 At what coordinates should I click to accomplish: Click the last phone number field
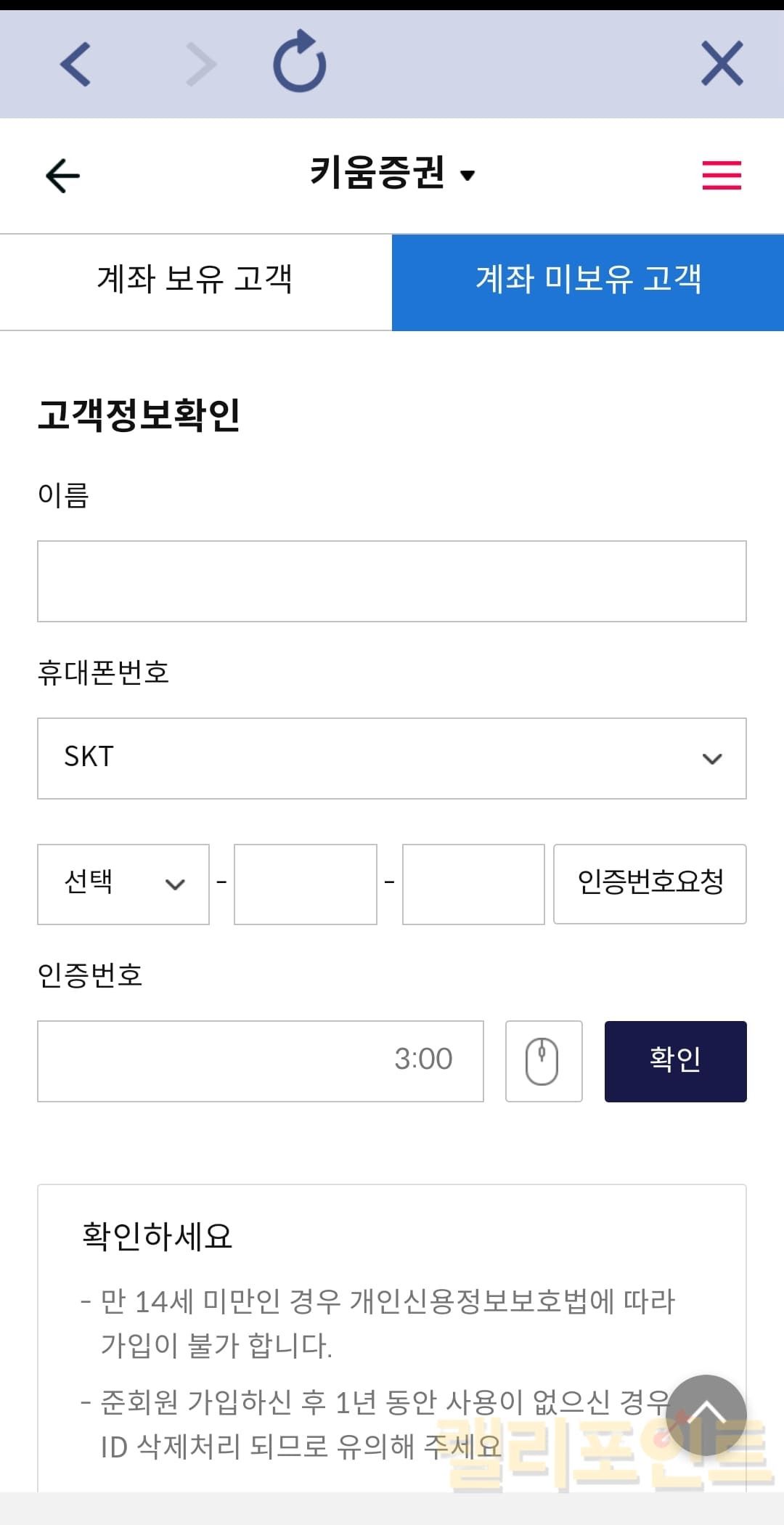point(473,884)
